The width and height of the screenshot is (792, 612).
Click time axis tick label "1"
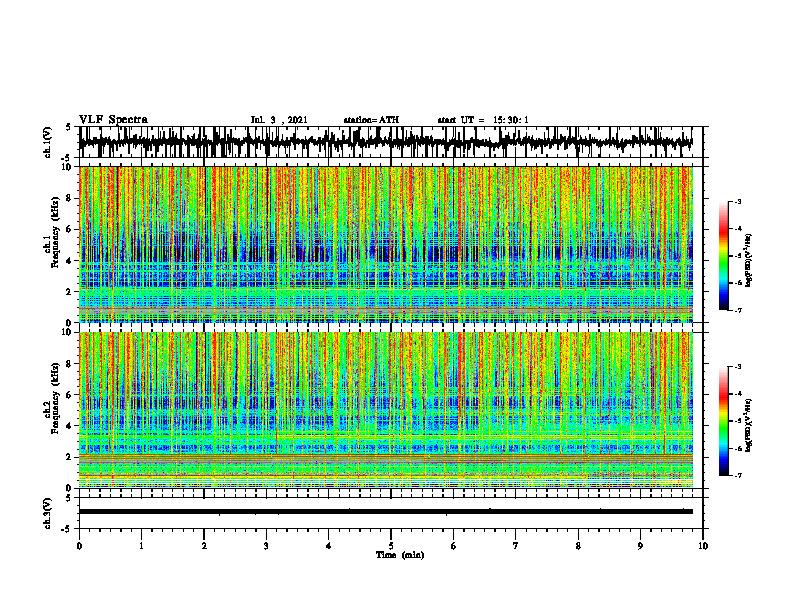pos(141,546)
